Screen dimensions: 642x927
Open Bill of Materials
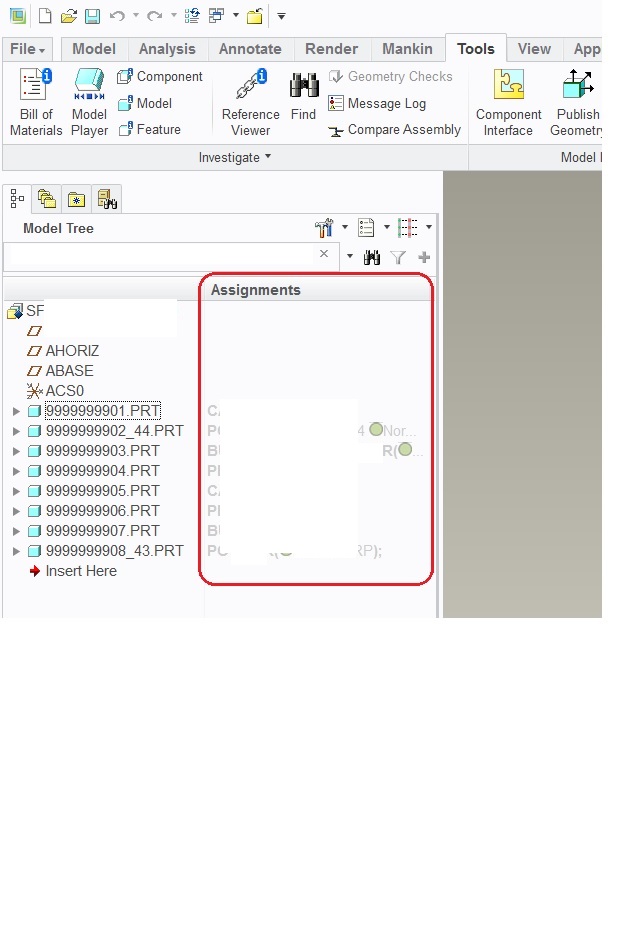tap(36, 102)
